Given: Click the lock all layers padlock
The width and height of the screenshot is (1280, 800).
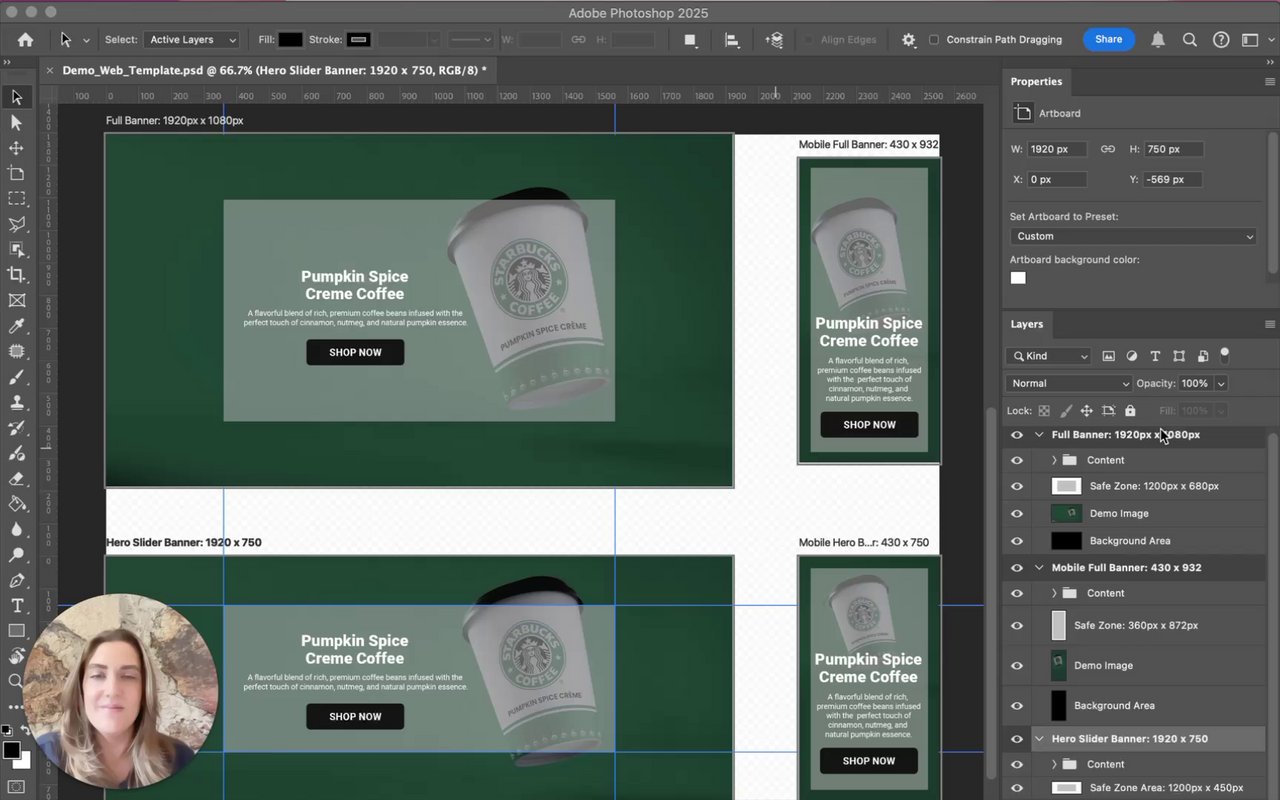Looking at the screenshot, I should (1130, 411).
